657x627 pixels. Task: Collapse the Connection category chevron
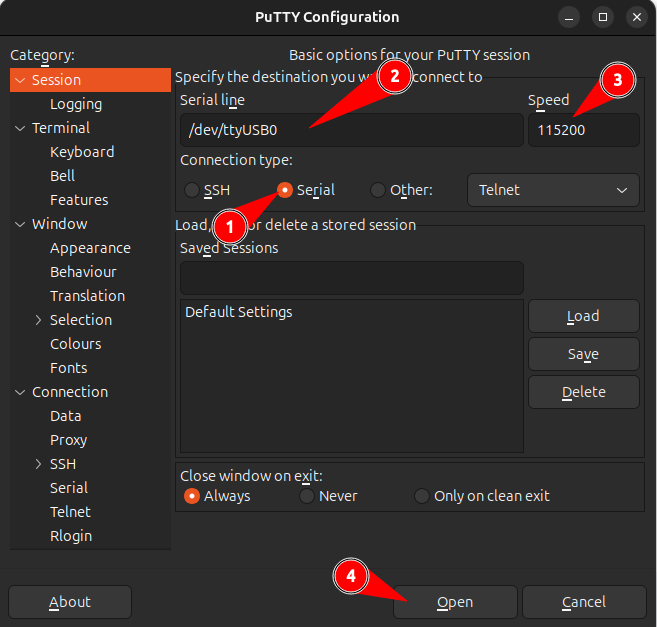20,392
